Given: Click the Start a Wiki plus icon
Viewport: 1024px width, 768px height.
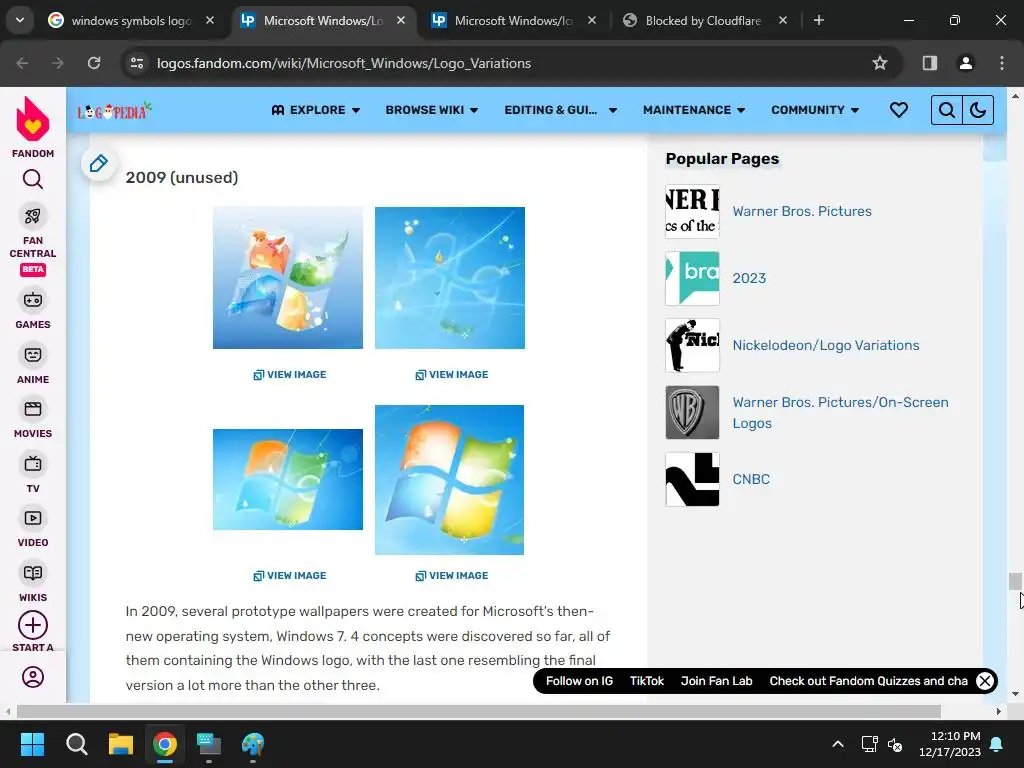Looking at the screenshot, I should pos(33,625).
